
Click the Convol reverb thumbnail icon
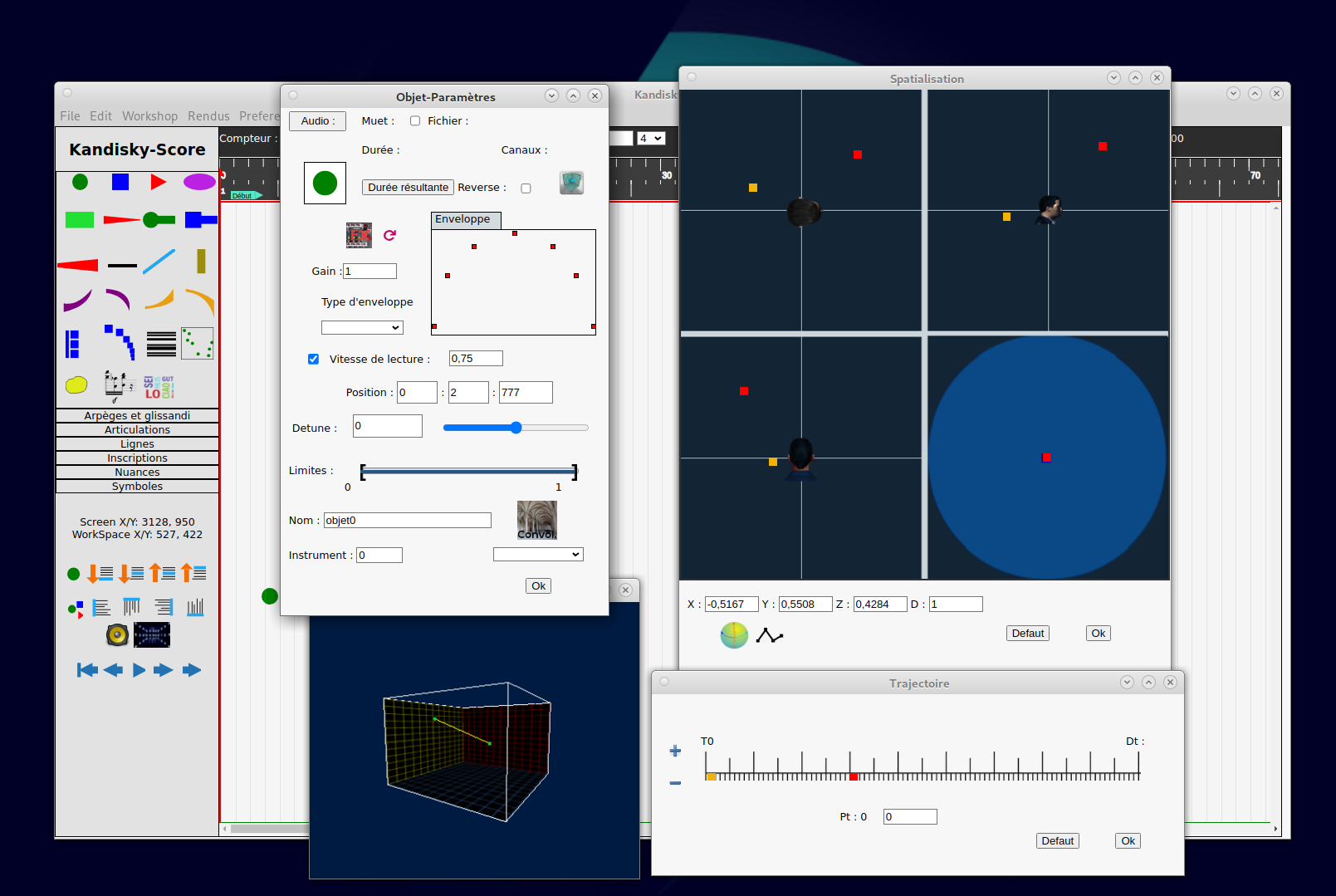[x=537, y=521]
